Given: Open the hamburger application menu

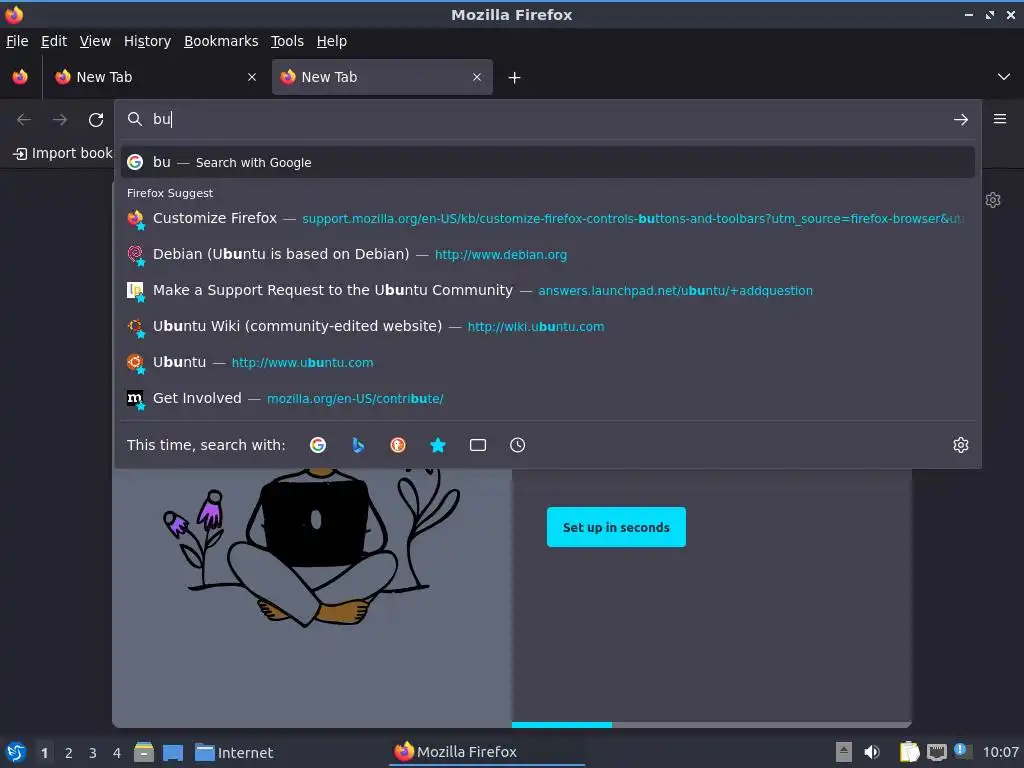Looking at the screenshot, I should 1000,119.
